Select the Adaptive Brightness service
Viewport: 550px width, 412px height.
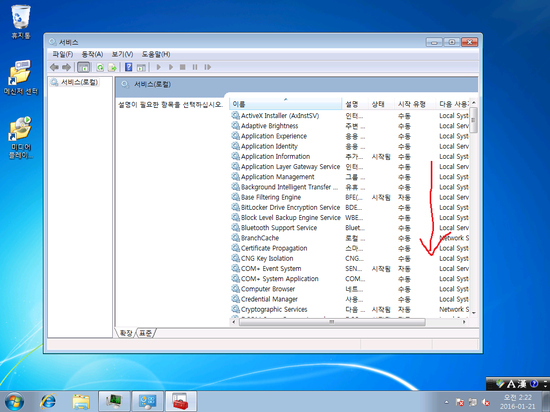click(269, 126)
